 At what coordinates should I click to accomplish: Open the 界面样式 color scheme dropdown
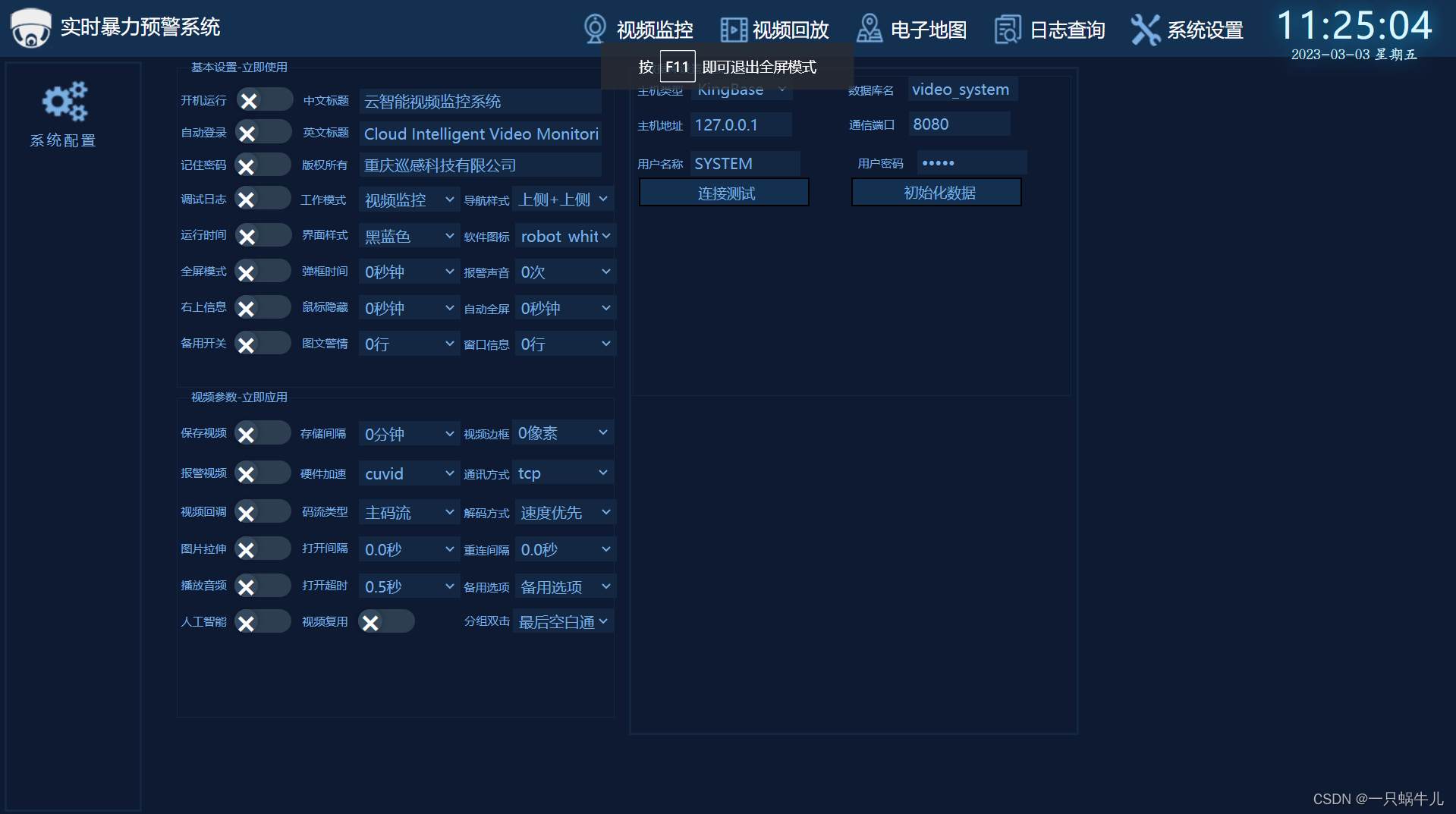click(408, 235)
